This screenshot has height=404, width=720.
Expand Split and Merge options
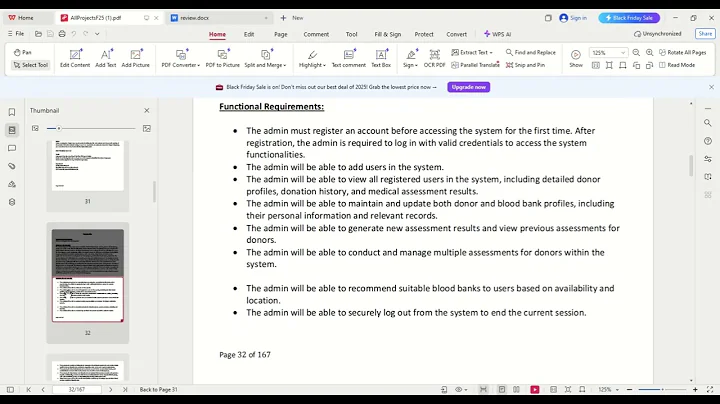click(x=265, y=58)
